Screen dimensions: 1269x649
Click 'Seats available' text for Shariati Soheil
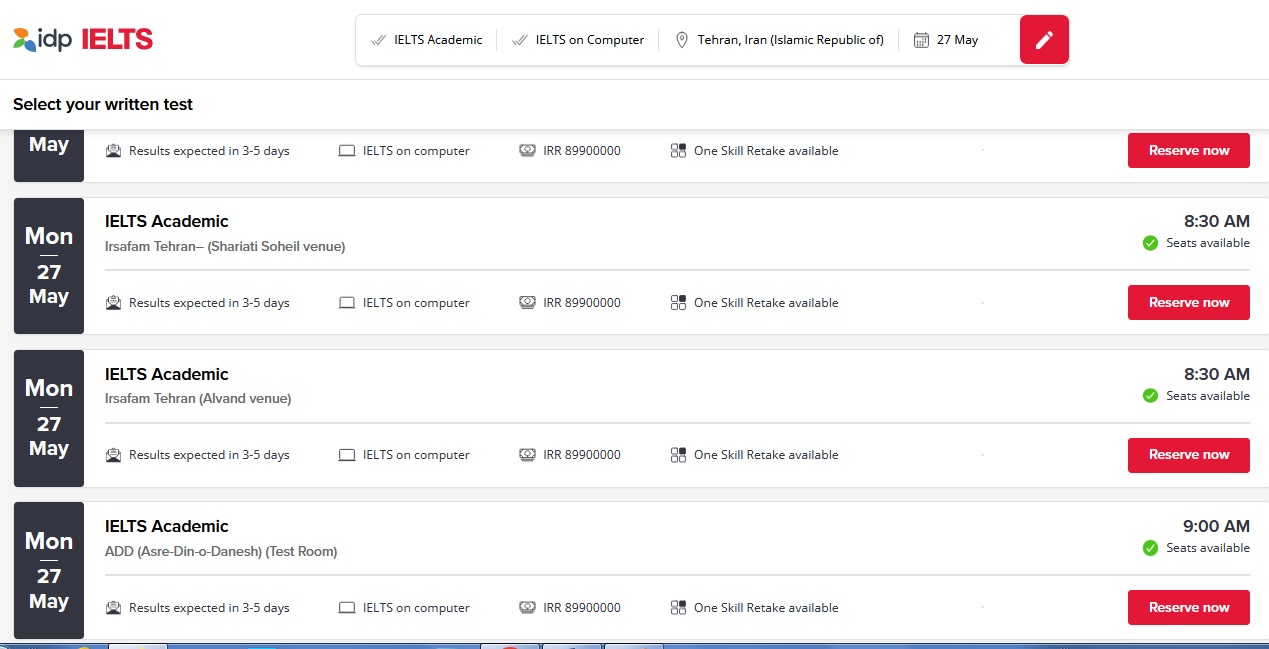click(1208, 243)
